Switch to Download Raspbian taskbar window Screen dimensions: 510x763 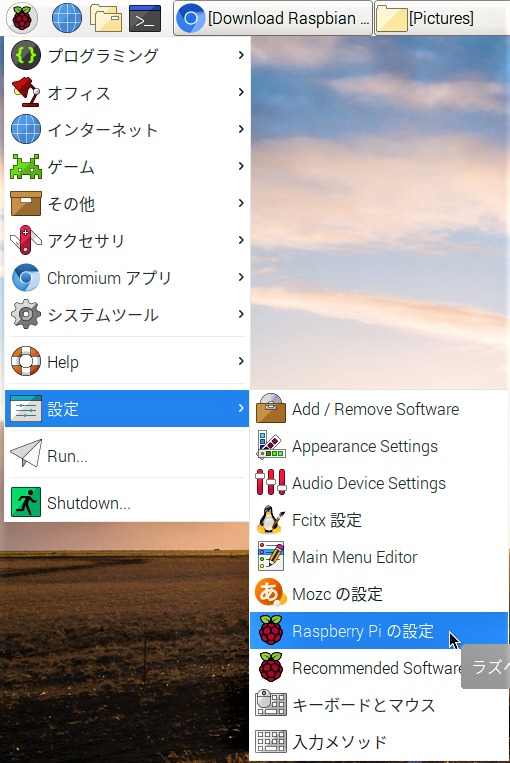[273, 18]
